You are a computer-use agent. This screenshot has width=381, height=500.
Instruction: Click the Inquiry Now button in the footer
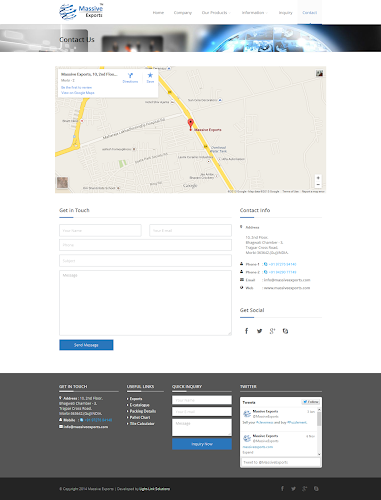click(202, 444)
